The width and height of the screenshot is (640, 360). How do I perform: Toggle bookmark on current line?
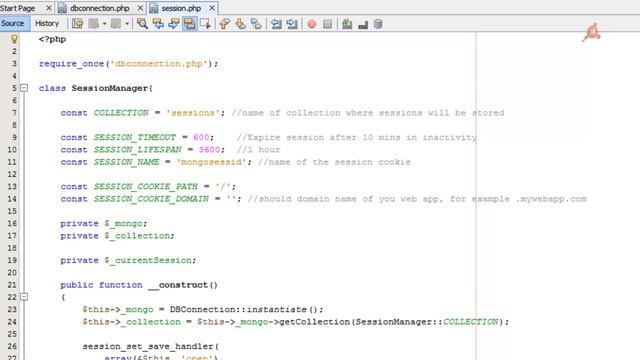click(x=256, y=24)
